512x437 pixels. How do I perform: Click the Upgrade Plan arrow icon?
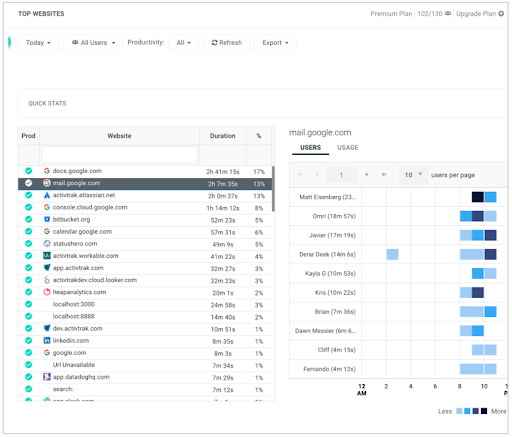coord(501,14)
